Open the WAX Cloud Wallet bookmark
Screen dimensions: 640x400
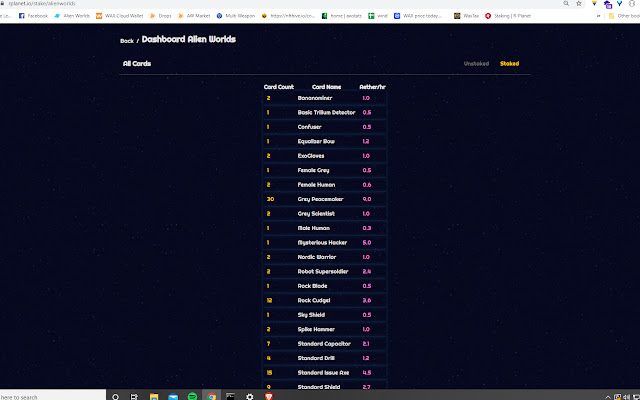[120, 16]
